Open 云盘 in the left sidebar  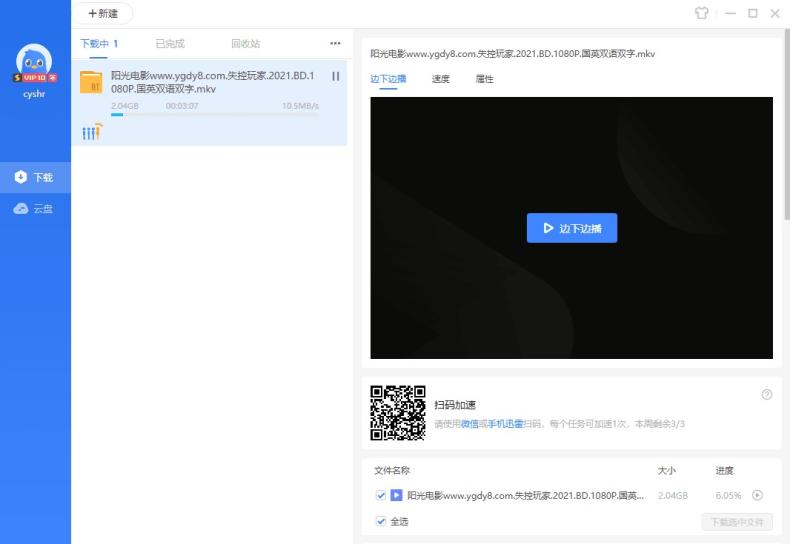click(x=35, y=209)
